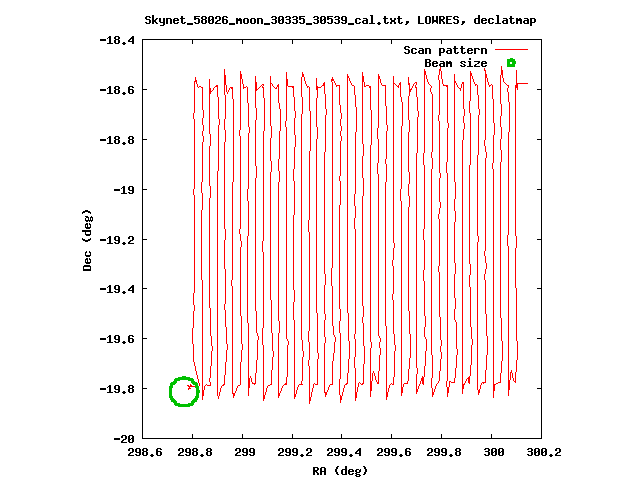Click the y-axis tick label -19.6
Image resolution: width=640 pixels, height=480 pixels.
[117, 339]
